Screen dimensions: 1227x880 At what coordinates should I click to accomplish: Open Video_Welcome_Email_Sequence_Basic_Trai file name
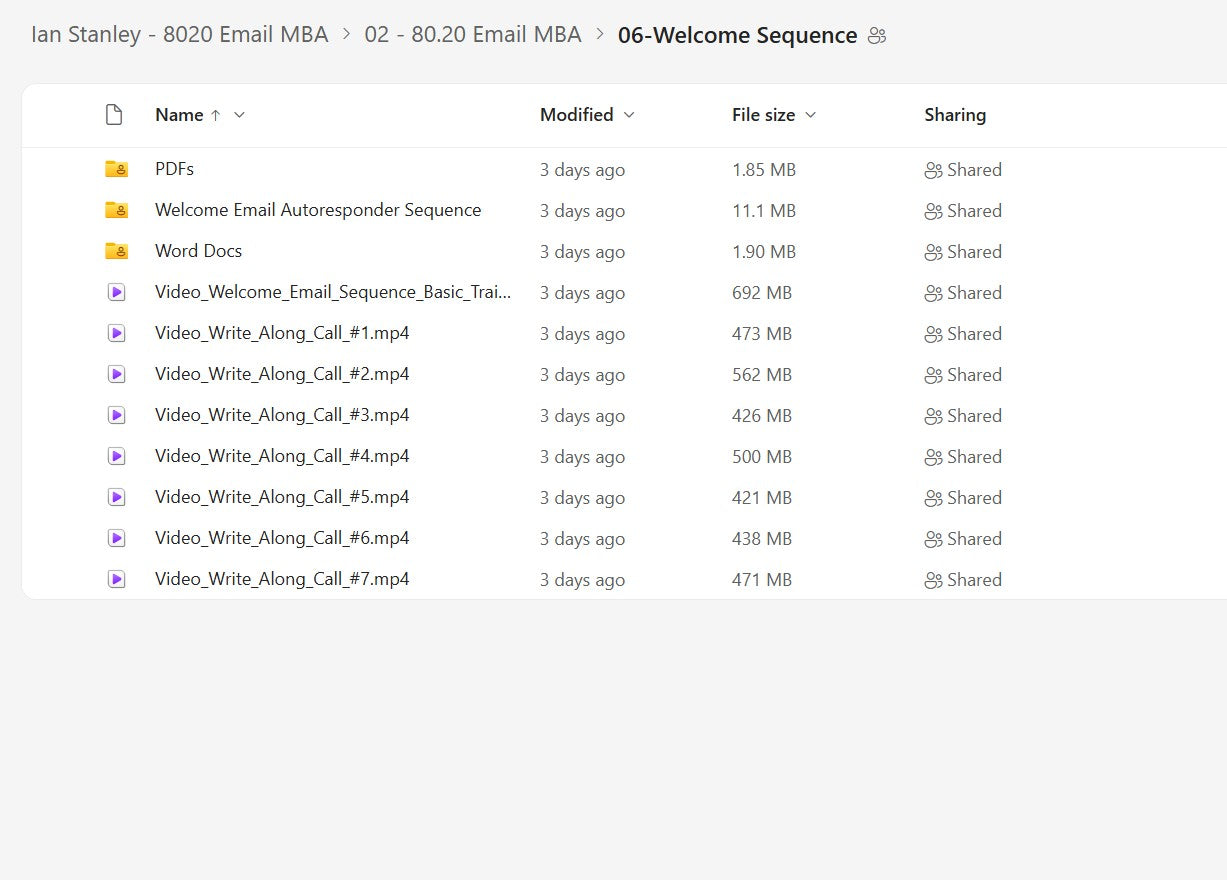pos(333,292)
